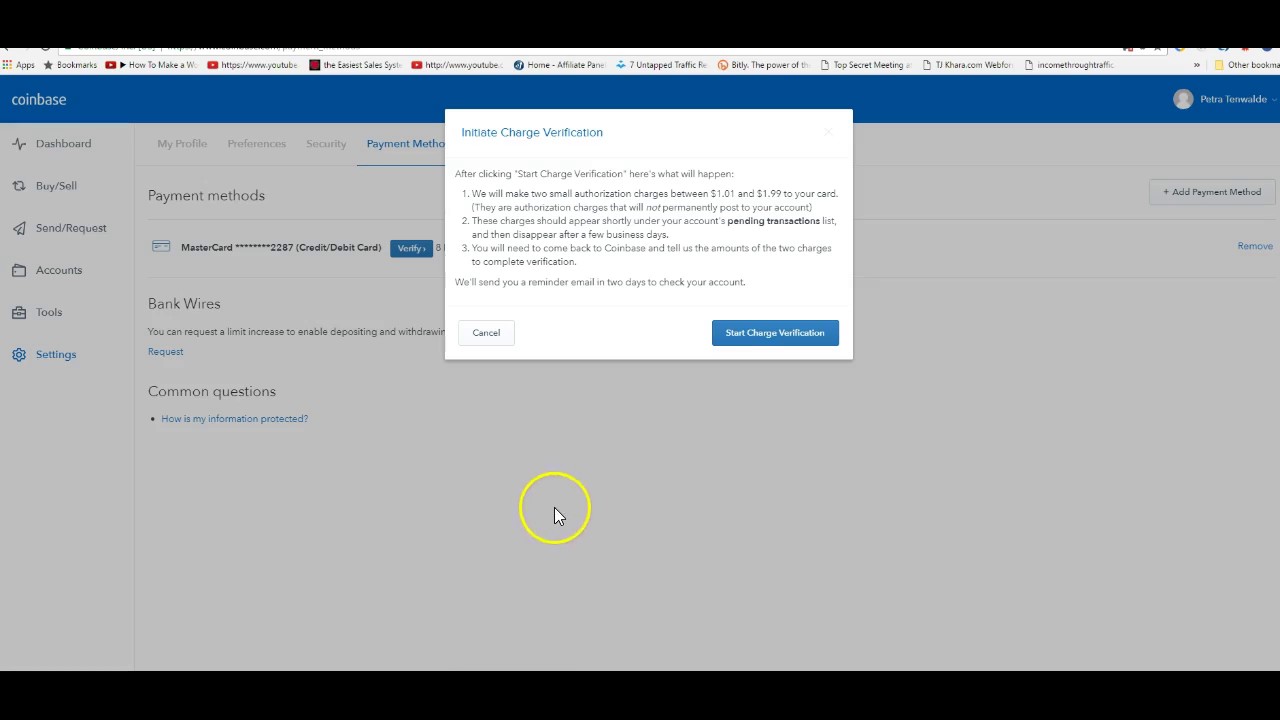Close the Initiate Charge Verification dialog
The height and width of the screenshot is (720, 1280).
pyautogui.click(x=828, y=132)
